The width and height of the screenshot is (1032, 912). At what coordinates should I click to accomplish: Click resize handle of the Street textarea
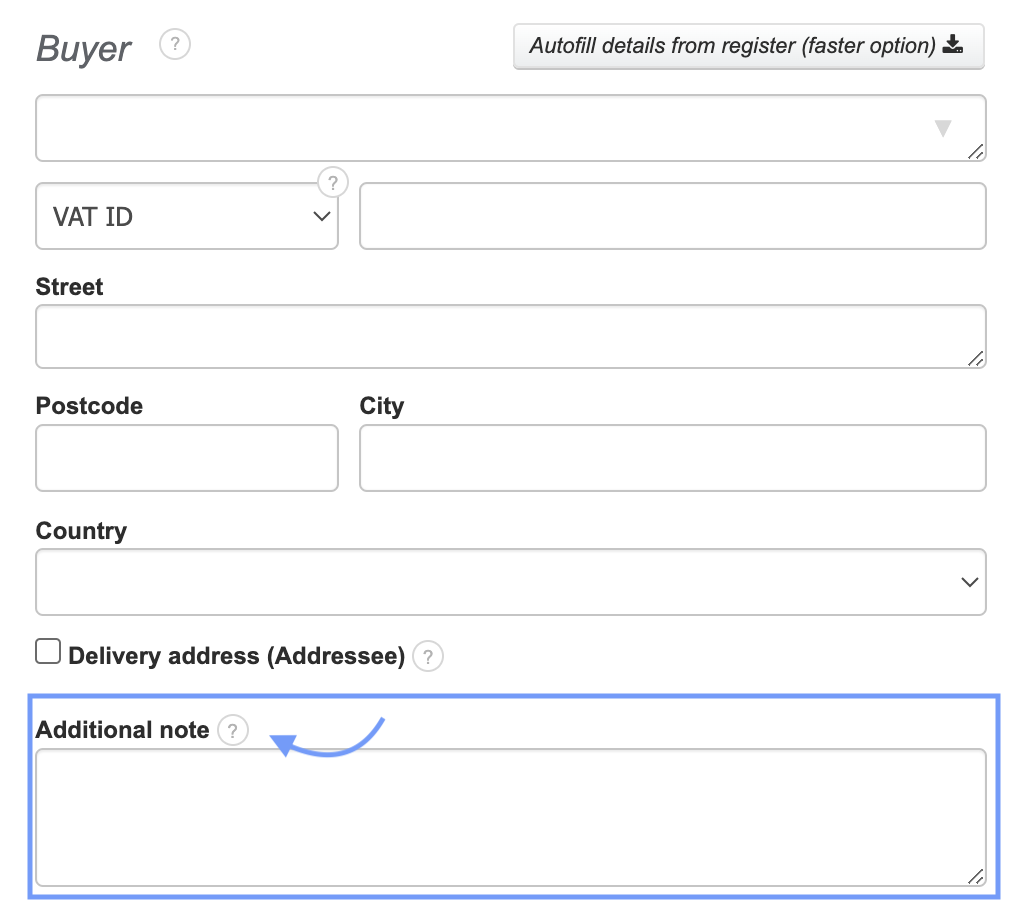pyautogui.click(x=976, y=358)
